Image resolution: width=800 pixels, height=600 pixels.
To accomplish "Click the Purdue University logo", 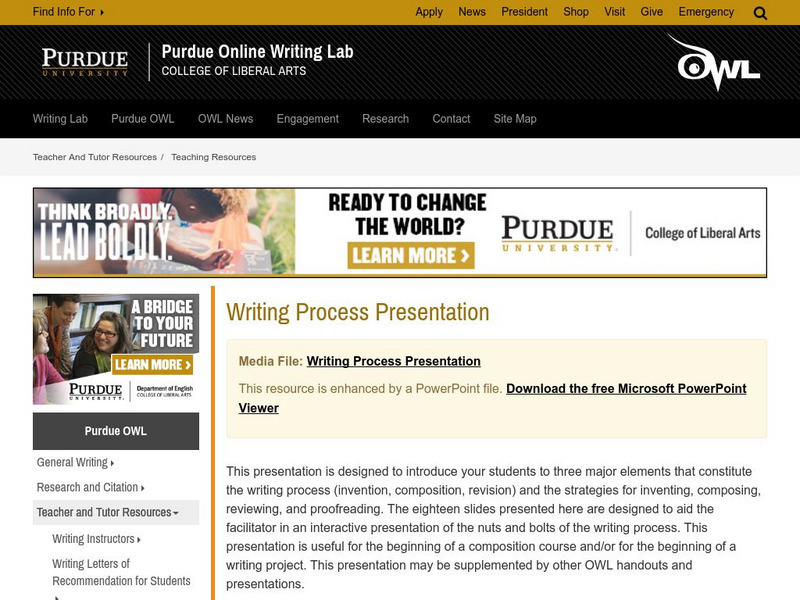I will 85,62.
